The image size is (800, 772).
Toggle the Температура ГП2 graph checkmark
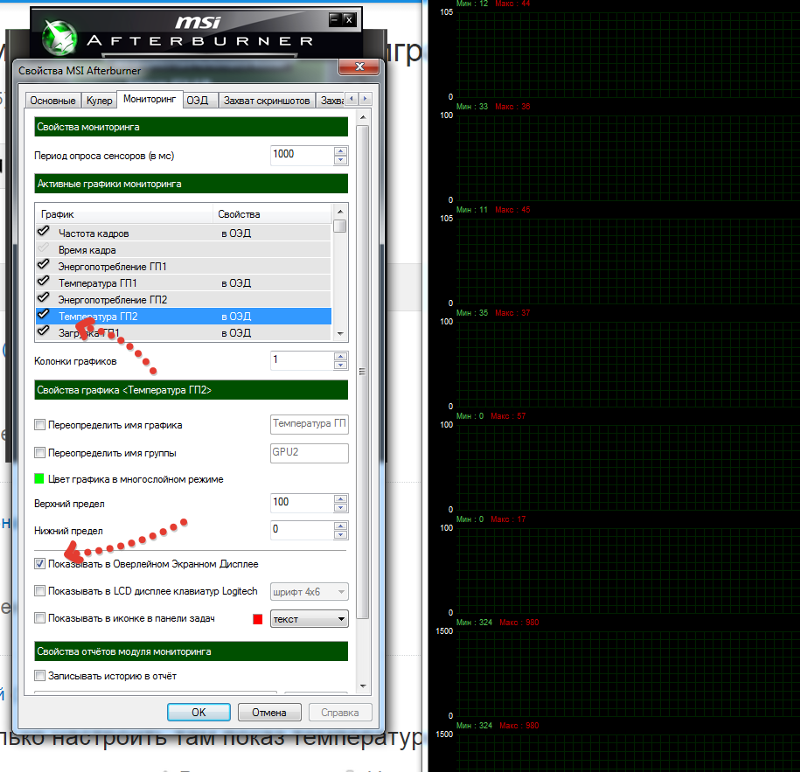coord(43,315)
